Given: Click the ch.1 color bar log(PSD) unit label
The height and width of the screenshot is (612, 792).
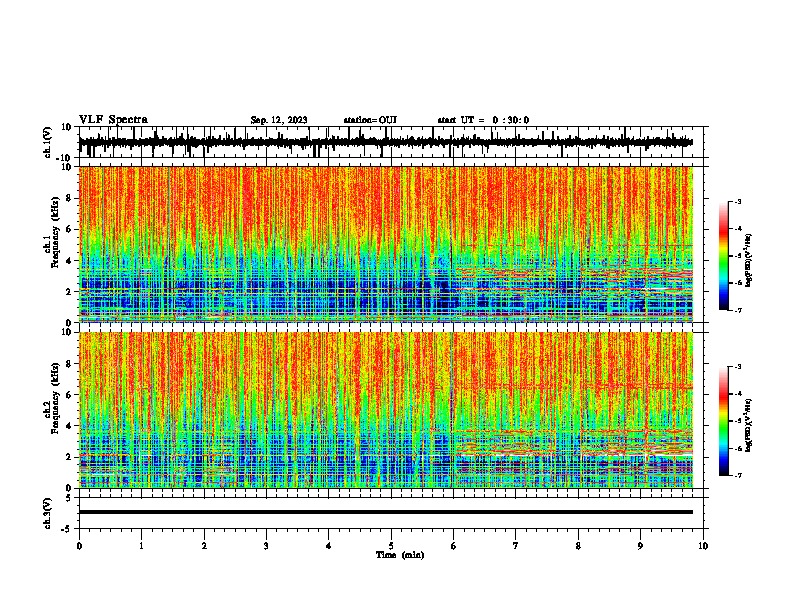Looking at the screenshot, I should pyautogui.click(x=749, y=260).
